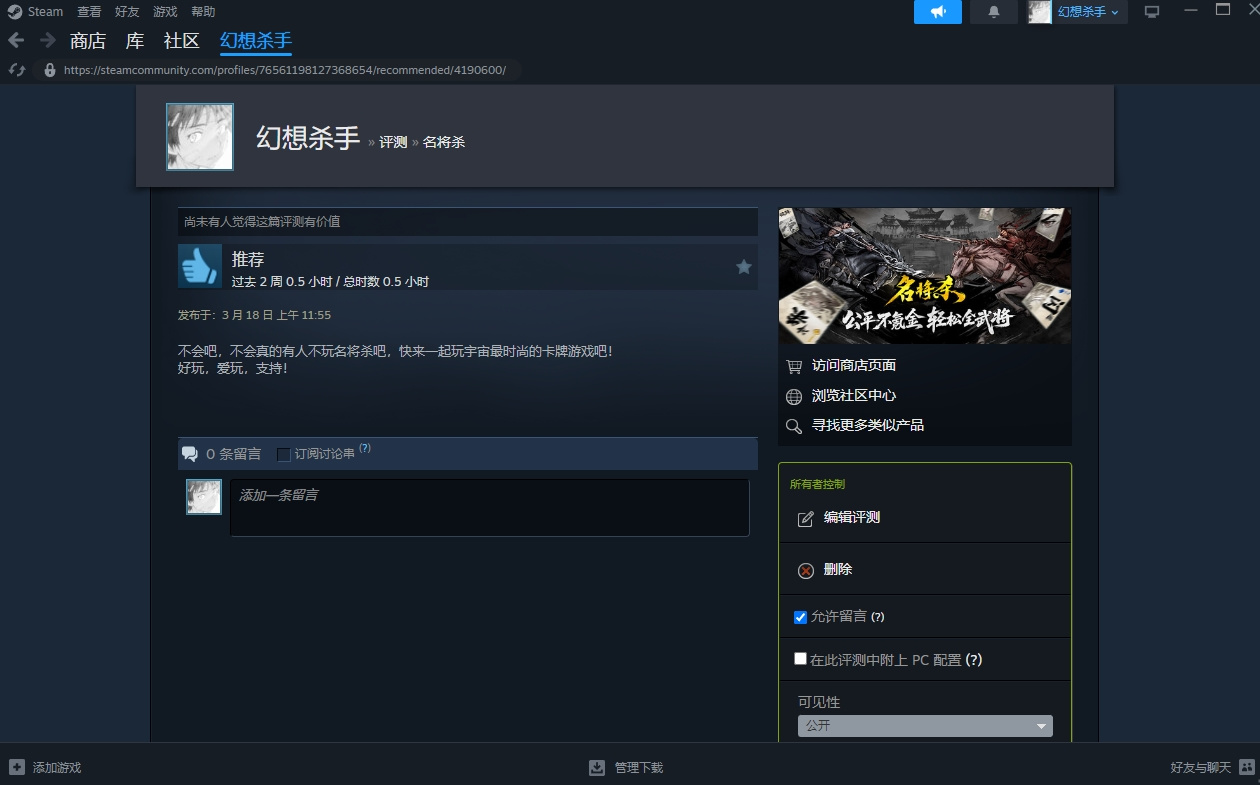Expand the 可见性 dropdown showing 公开
1260x785 pixels.
click(x=925, y=726)
